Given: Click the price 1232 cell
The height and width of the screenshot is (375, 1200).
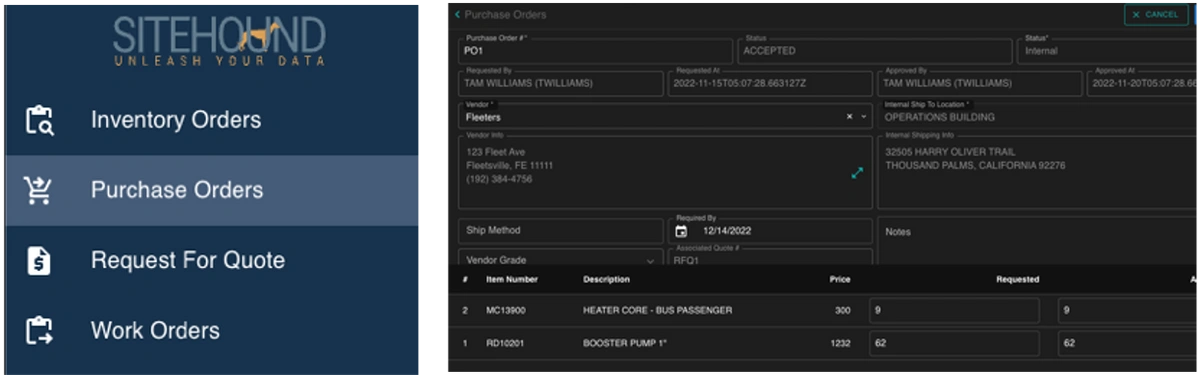Looking at the screenshot, I should (840, 344).
